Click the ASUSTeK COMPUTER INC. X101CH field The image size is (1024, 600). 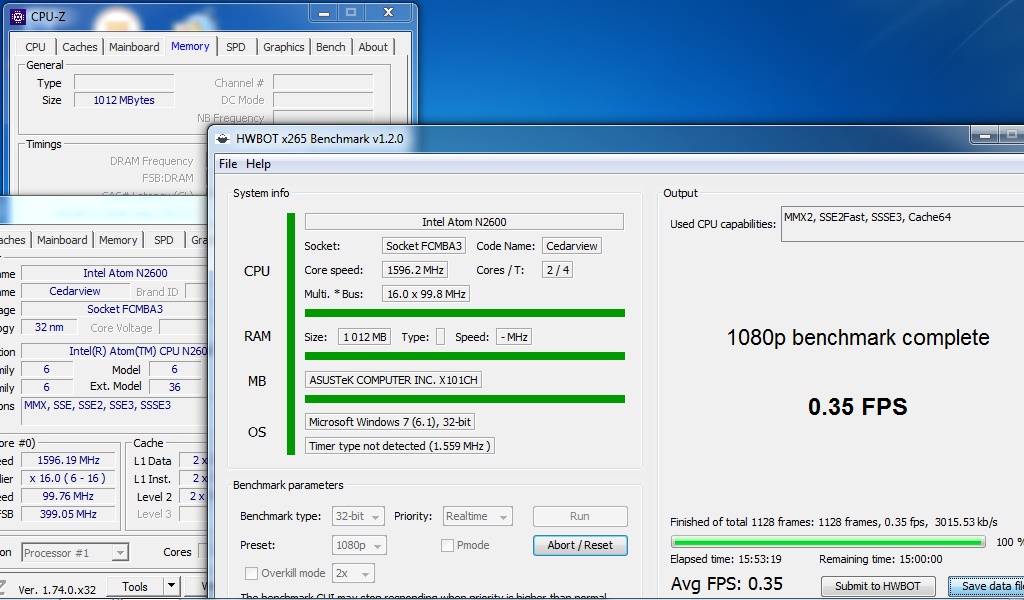coord(393,380)
